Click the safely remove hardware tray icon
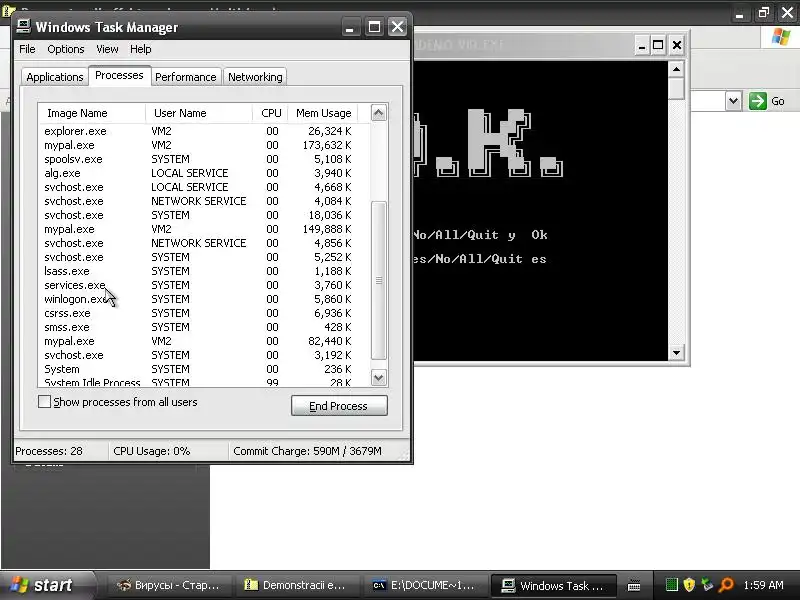Viewport: 800px width, 600px height. pyautogui.click(x=707, y=585)
